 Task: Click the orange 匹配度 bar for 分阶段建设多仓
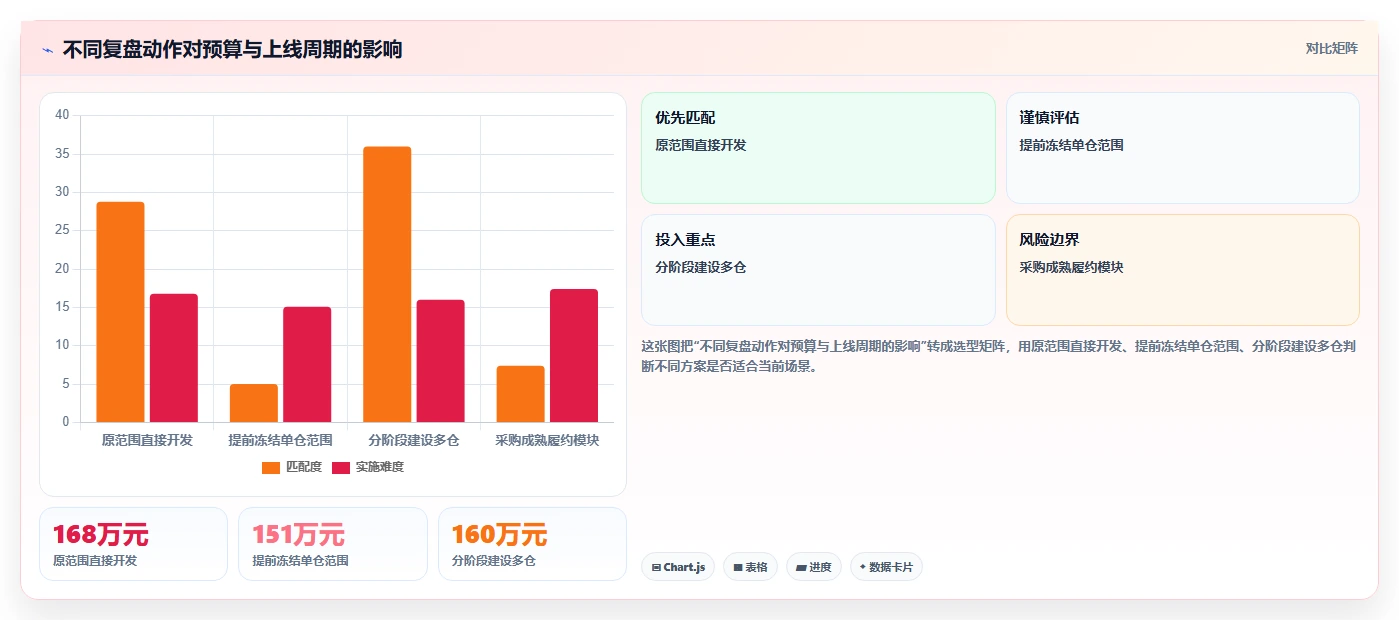tap(387, 284)
